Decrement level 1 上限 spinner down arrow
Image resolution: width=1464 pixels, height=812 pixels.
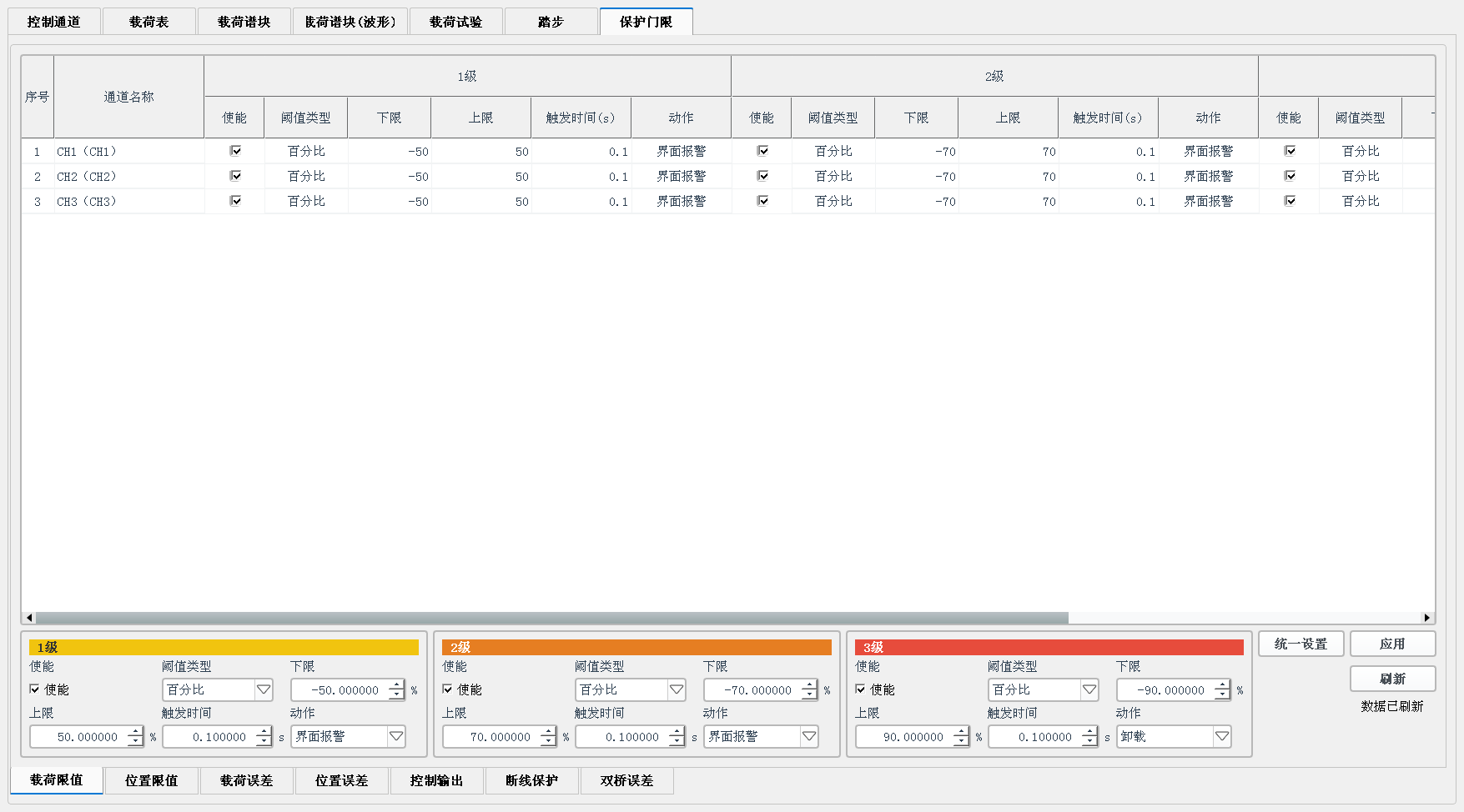point(135,742)
